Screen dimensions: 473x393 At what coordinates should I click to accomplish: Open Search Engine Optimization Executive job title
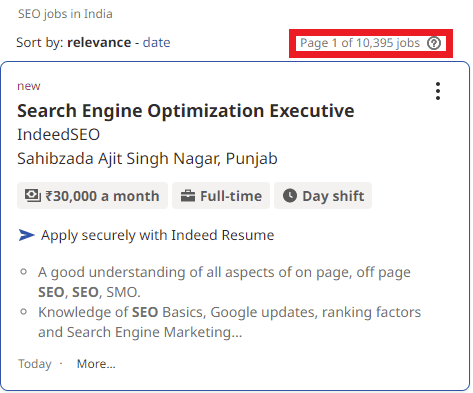click(186, 110)
